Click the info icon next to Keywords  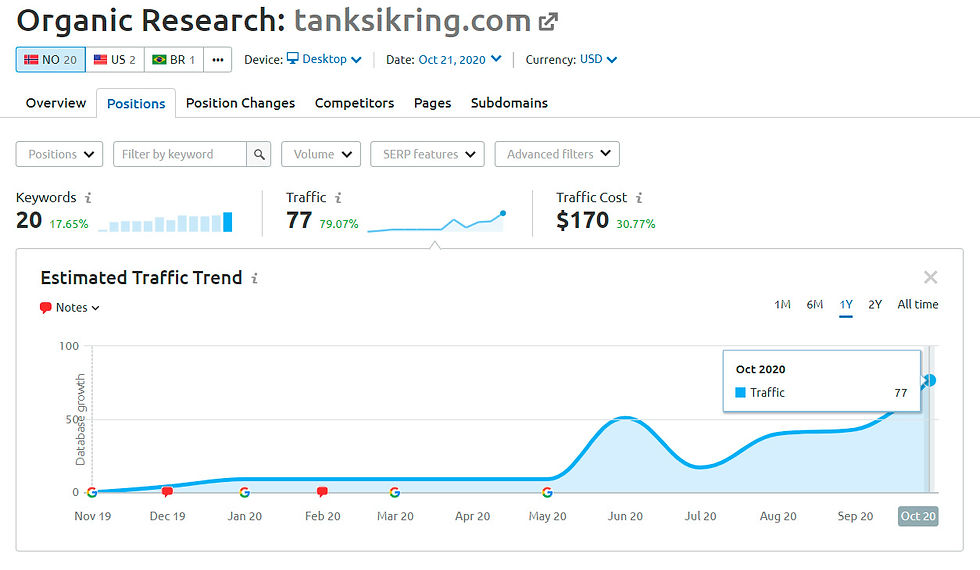pos(88,198)
